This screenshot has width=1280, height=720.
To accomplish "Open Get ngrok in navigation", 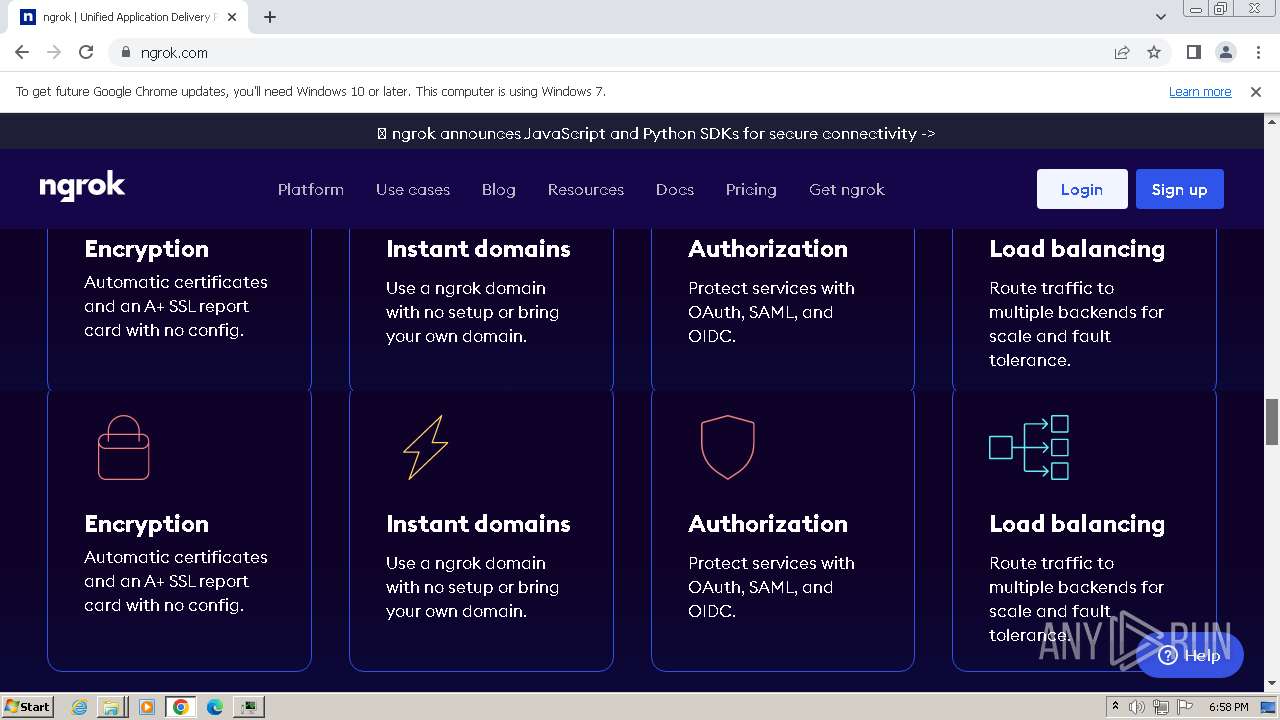I will click(x=847, y=189).
